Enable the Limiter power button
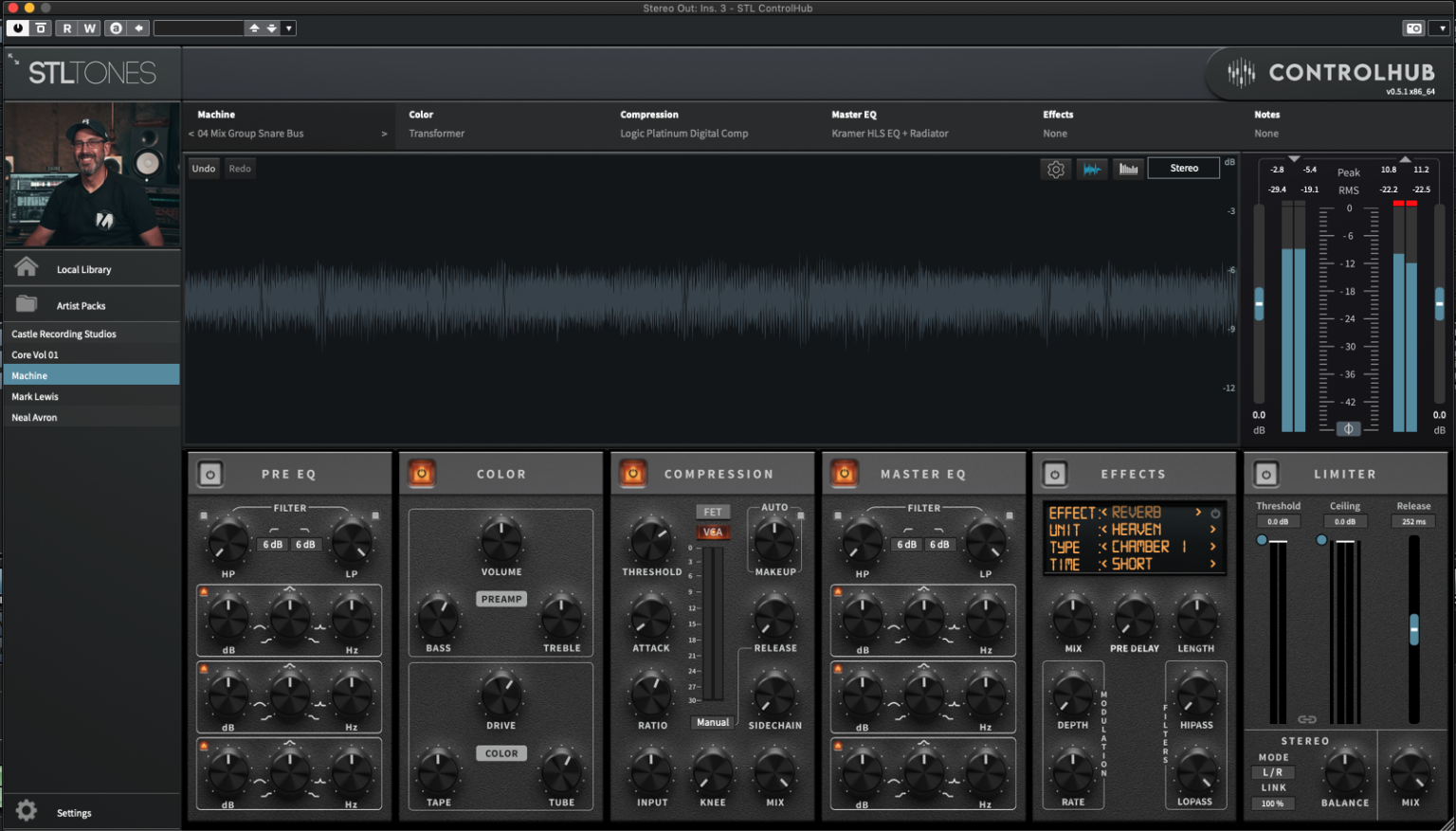This screenshot has height=831, width=1456. 1266,474
